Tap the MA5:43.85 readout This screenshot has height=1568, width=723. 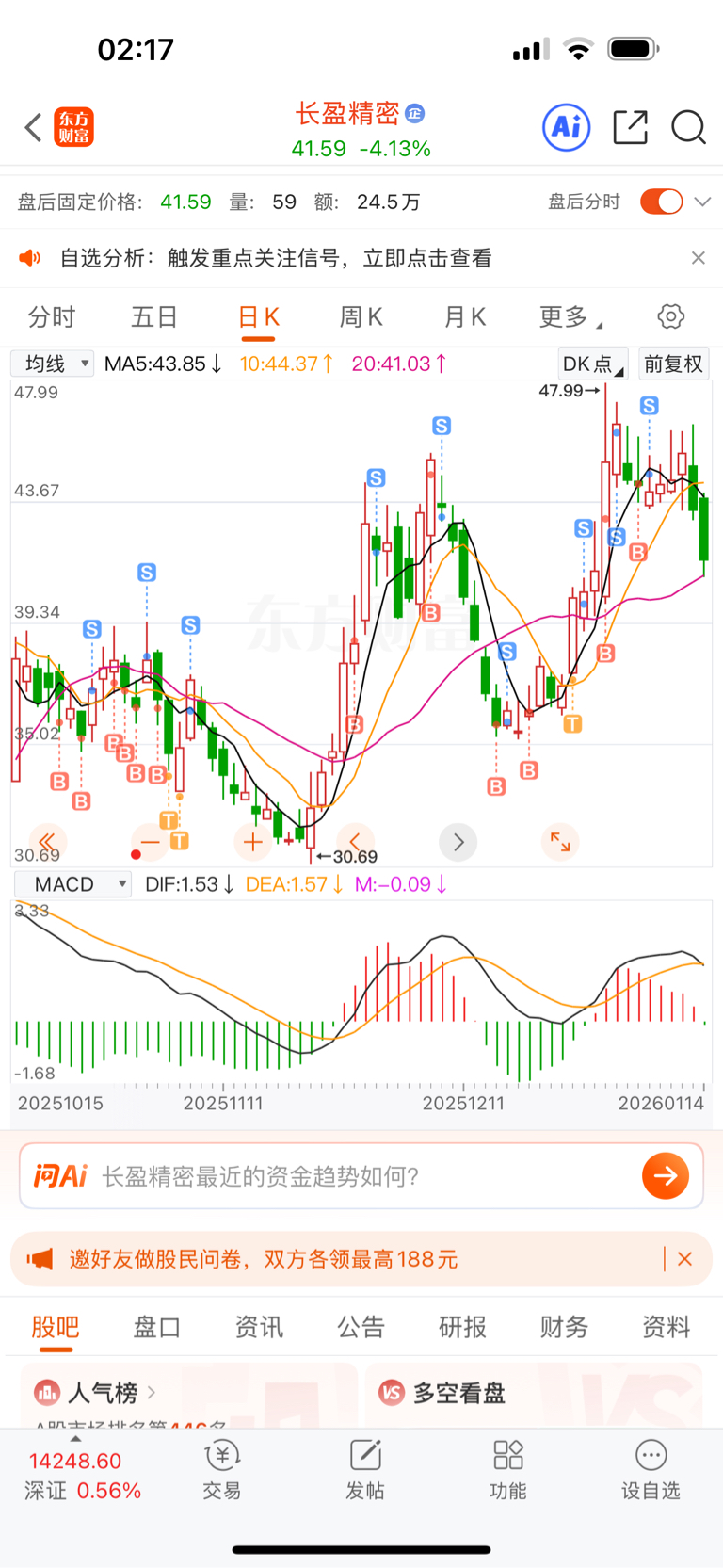pyautogui.click(x=164, y=364)
